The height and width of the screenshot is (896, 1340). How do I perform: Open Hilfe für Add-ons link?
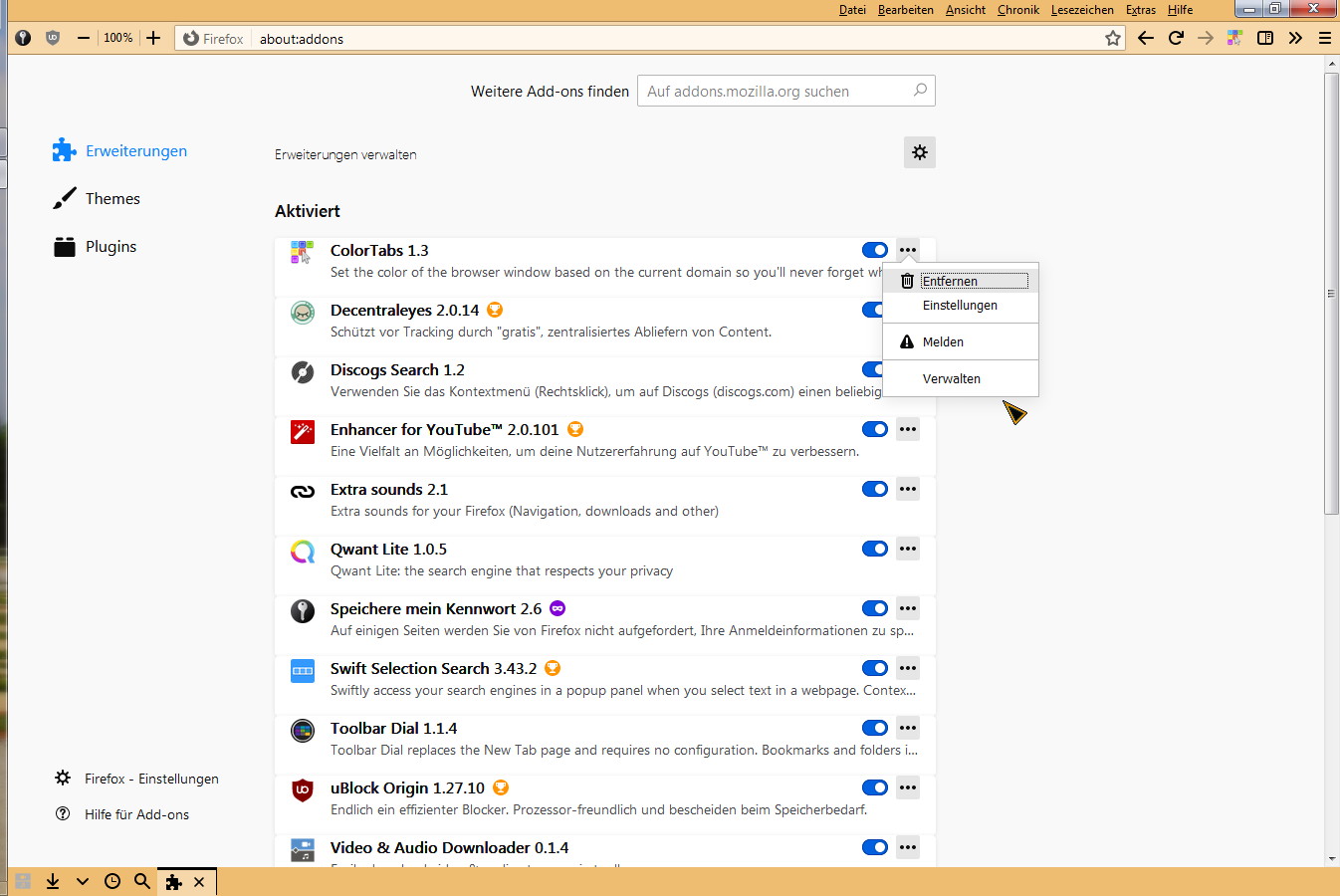[x=122, y=814]
